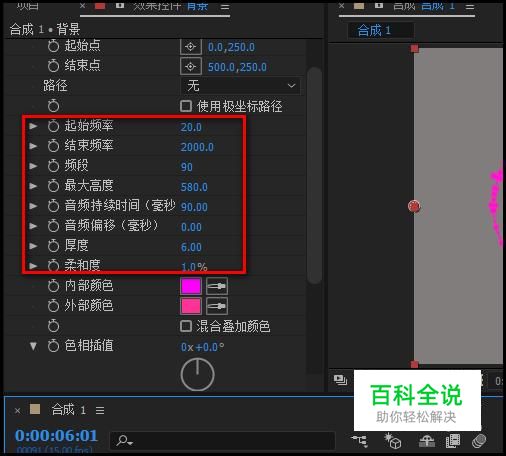Click 结束点 value 500.0,250.0
506x456 pixels.
click(237, 67)
